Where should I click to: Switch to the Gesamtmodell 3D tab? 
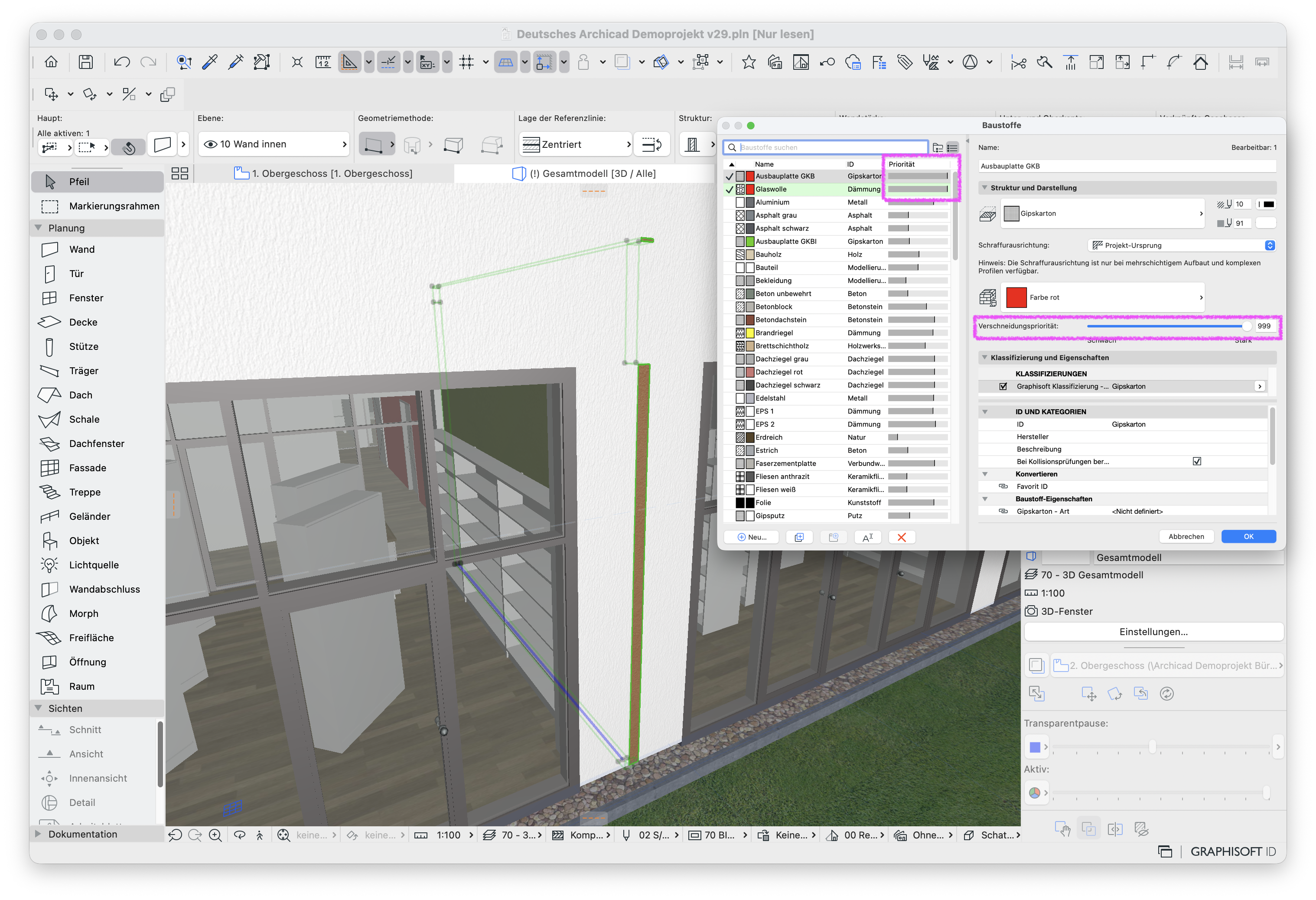[584, 173]
